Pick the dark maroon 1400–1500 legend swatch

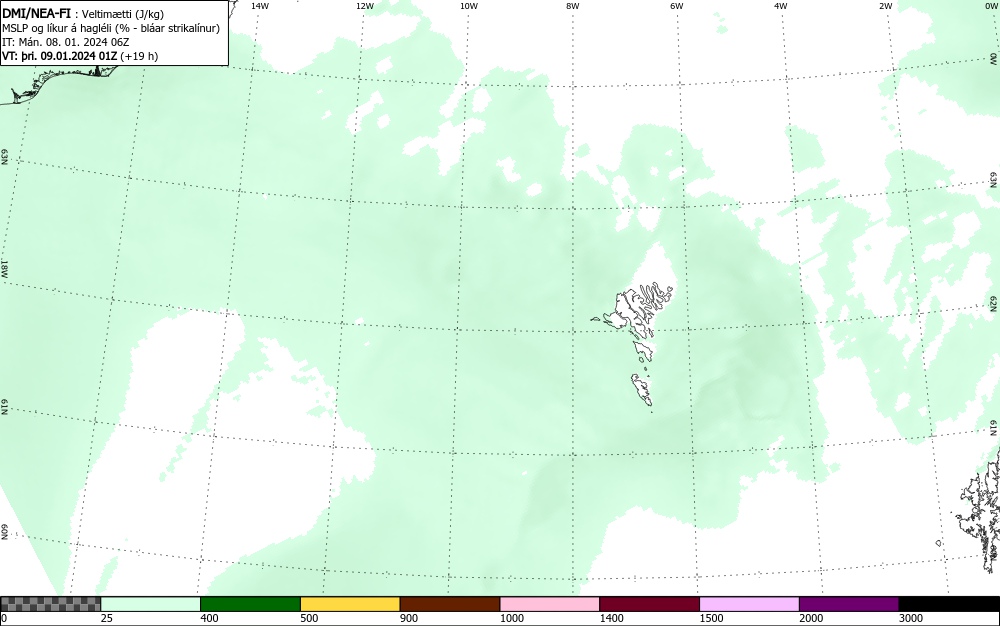[649, 604]
